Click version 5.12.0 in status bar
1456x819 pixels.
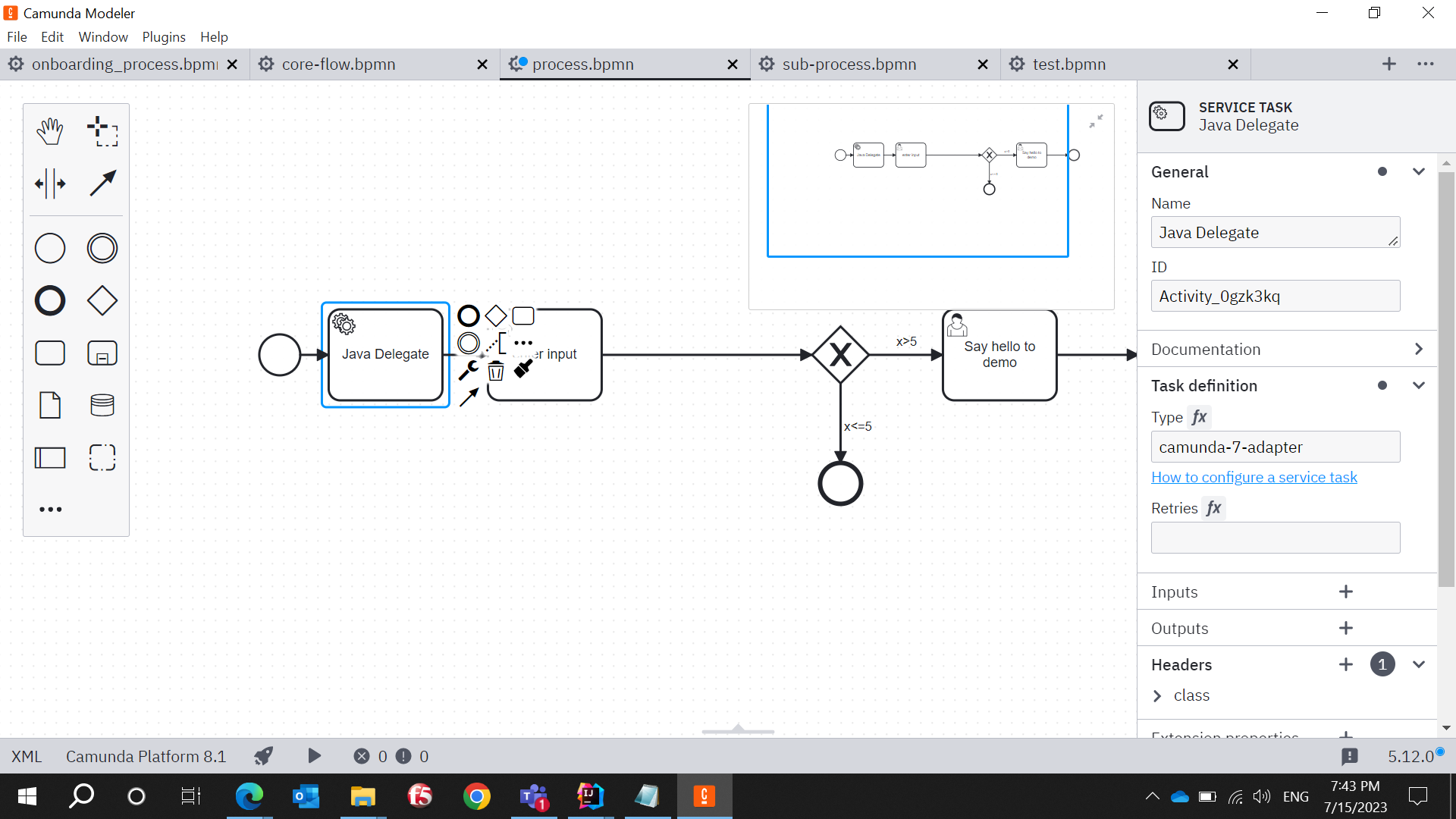[x=1411, y=756]
